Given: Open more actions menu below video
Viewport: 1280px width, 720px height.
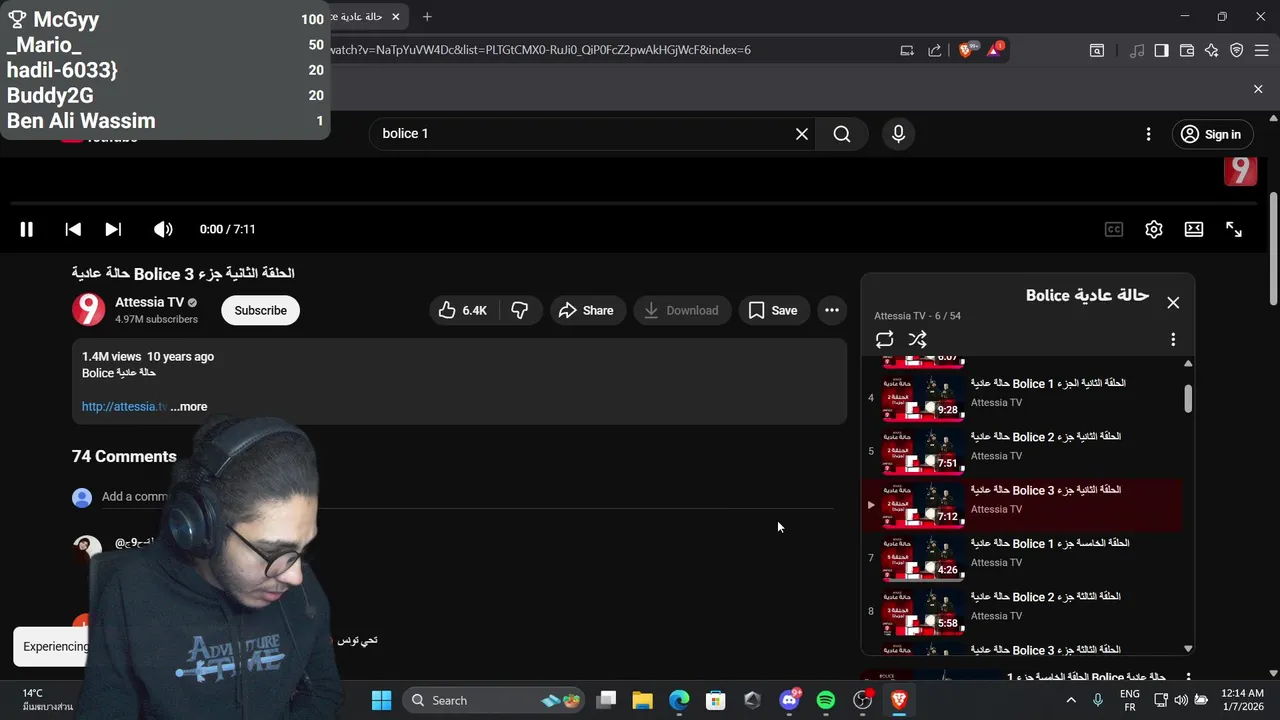Looking at the screenshot, I should tap(831, 310).
